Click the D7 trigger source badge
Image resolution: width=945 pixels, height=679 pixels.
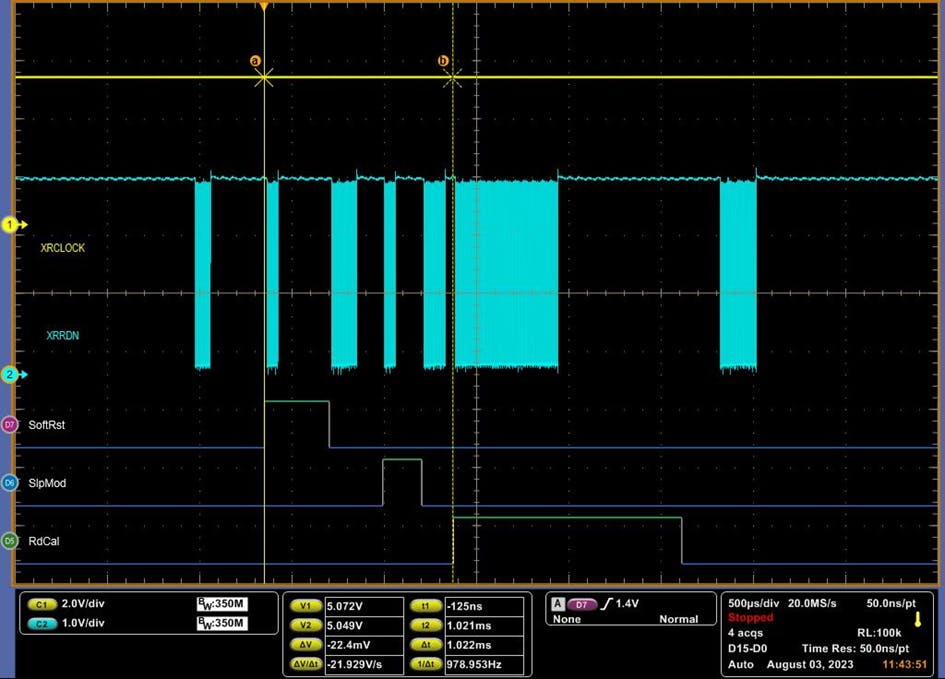582,604
